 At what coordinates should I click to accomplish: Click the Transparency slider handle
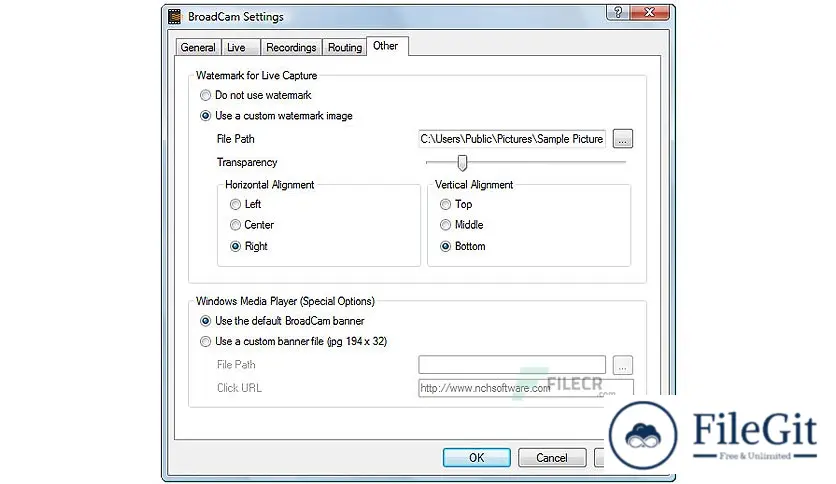coord(462,163)
